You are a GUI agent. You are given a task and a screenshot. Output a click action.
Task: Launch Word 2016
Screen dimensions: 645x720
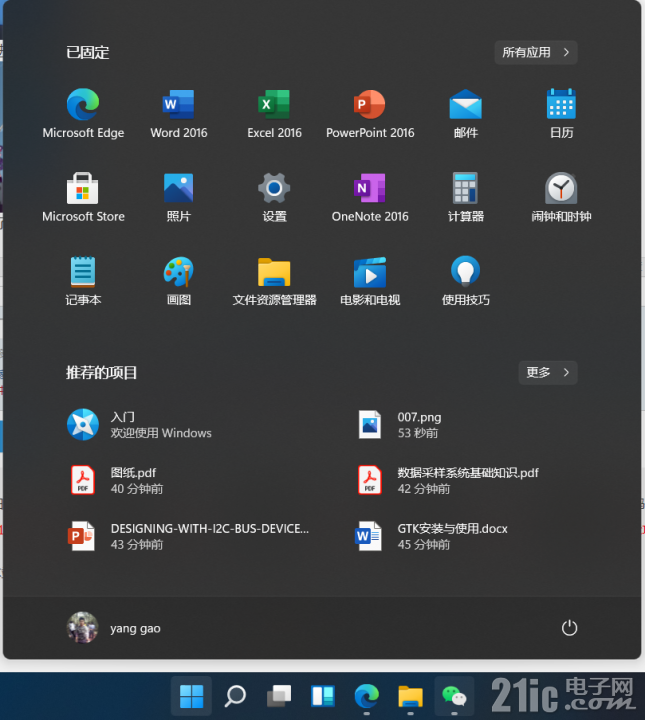[x=179, y=114]
